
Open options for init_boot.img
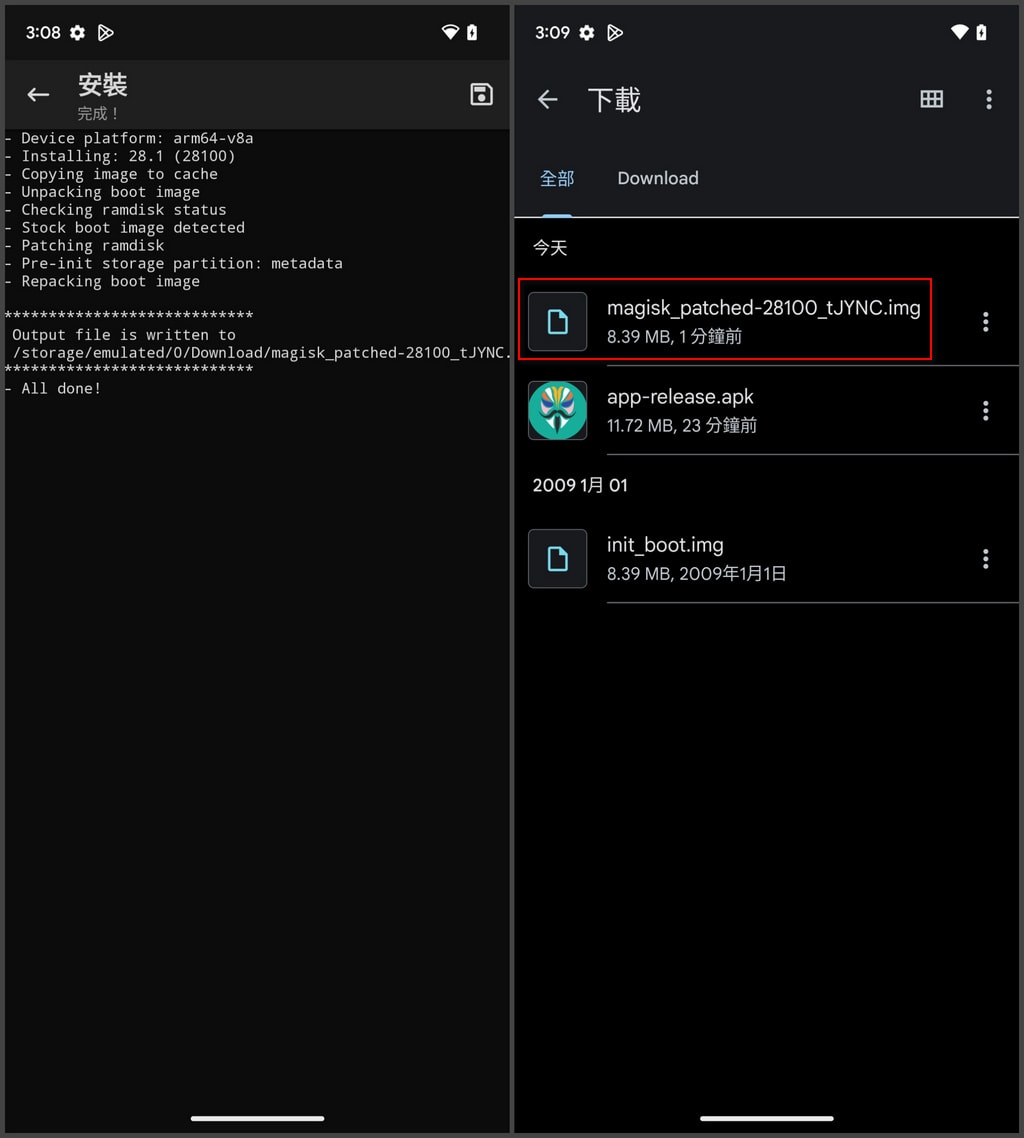pyautogui.click(x=985, y=559)
